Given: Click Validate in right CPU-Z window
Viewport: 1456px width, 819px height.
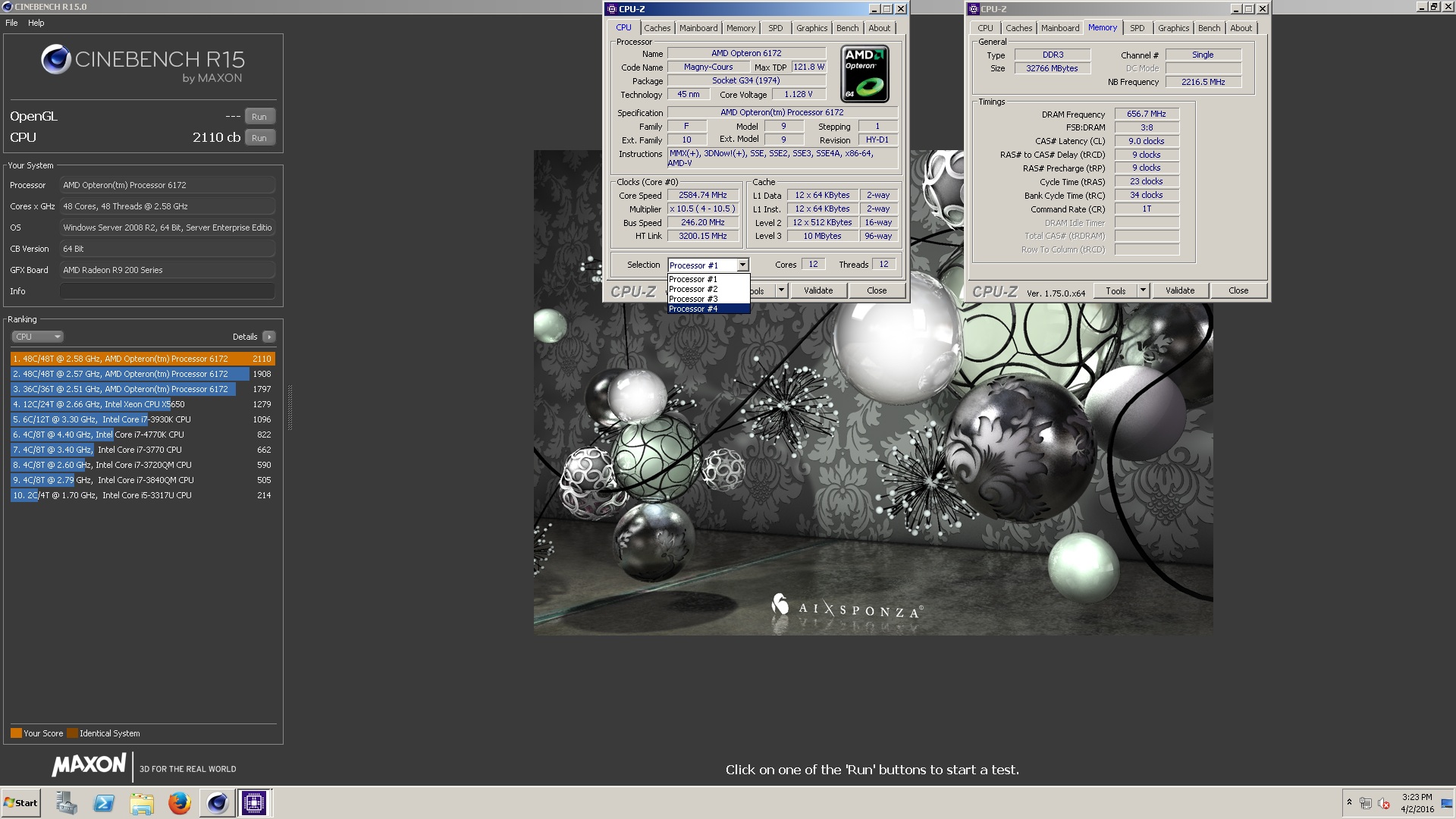Looking at the screenshot, I should pos(1180,290).
